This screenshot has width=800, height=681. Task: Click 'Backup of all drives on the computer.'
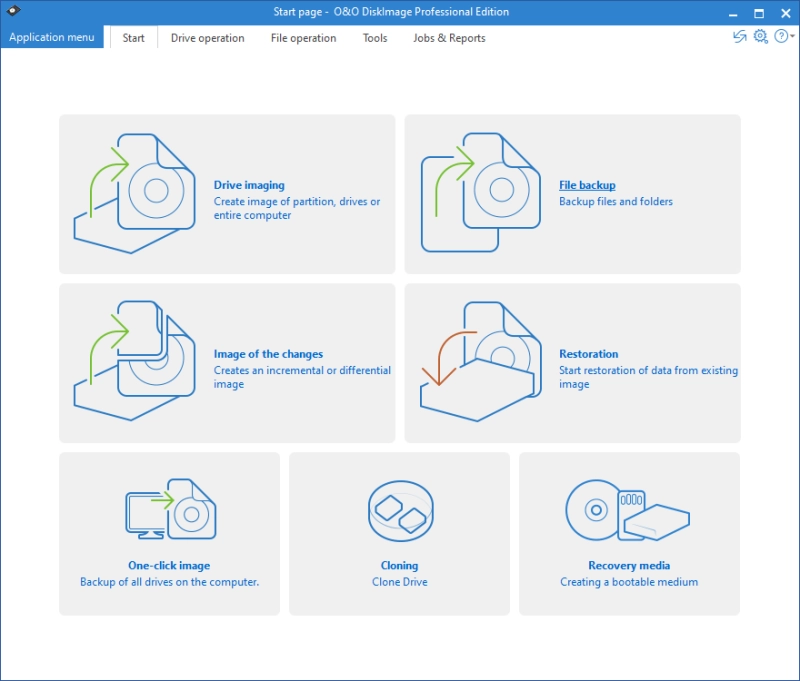pos(169,582)
